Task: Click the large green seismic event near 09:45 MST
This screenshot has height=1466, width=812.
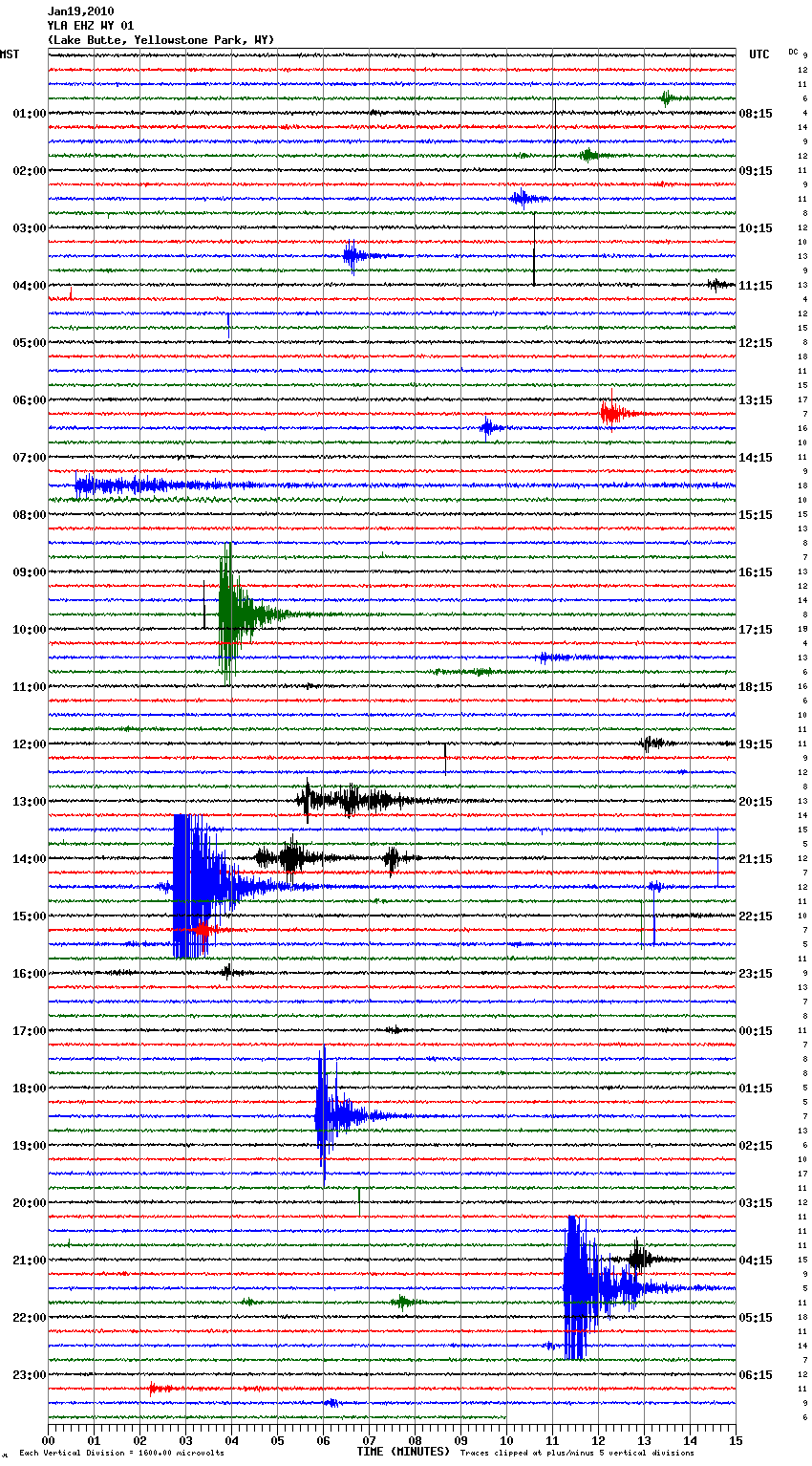Action: (231, 614)
